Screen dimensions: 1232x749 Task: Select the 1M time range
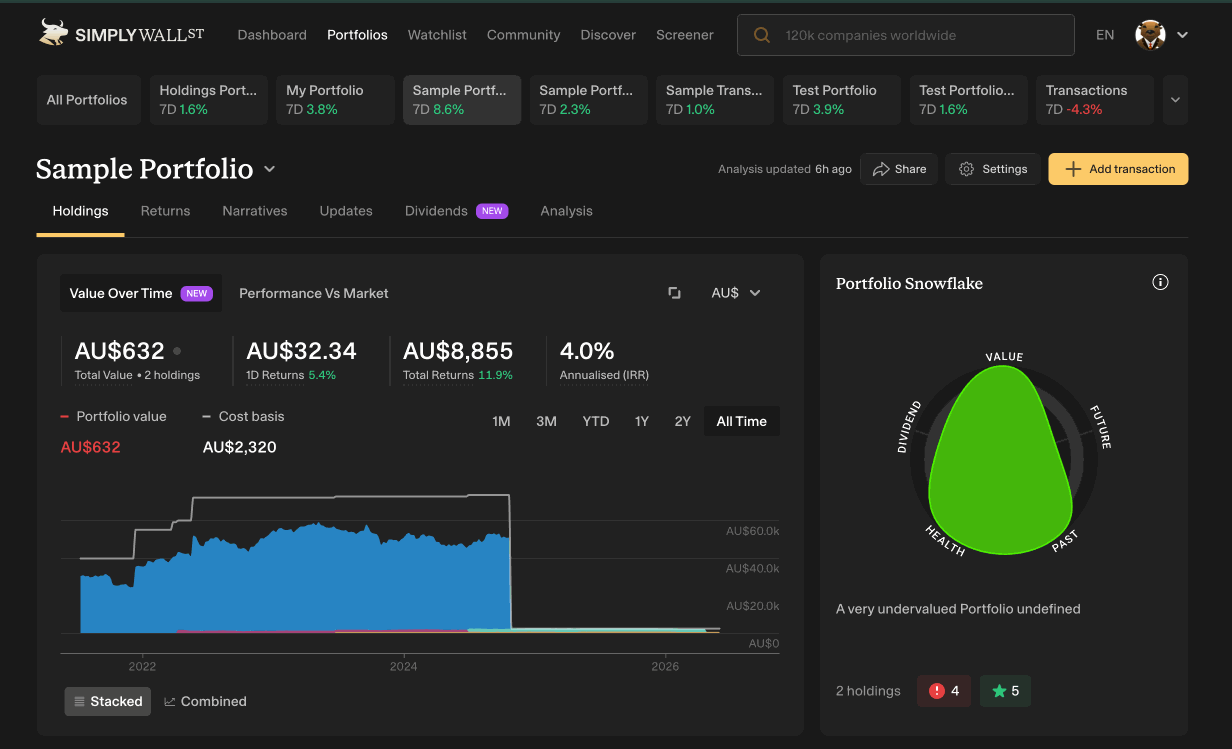(501, 421)
